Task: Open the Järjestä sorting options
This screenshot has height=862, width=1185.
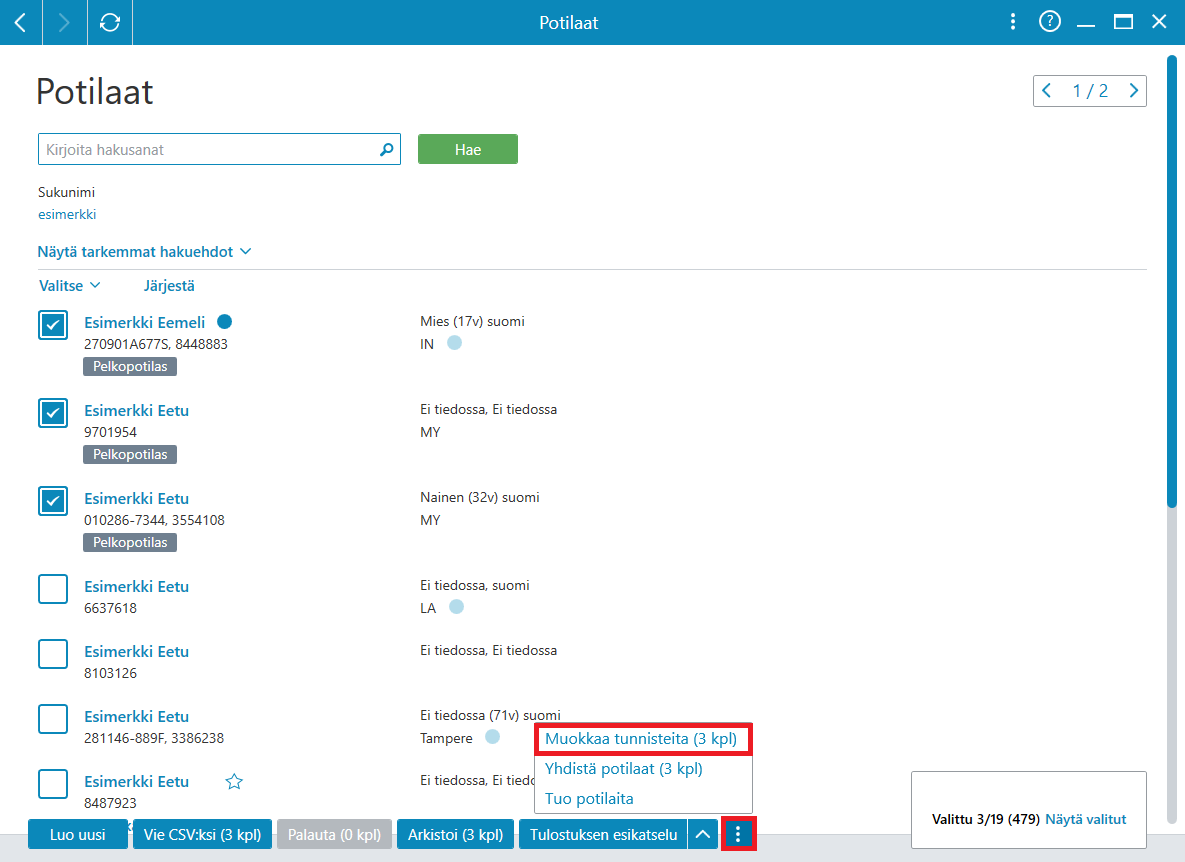Action: pyautogui.click(x=169, y=286)
